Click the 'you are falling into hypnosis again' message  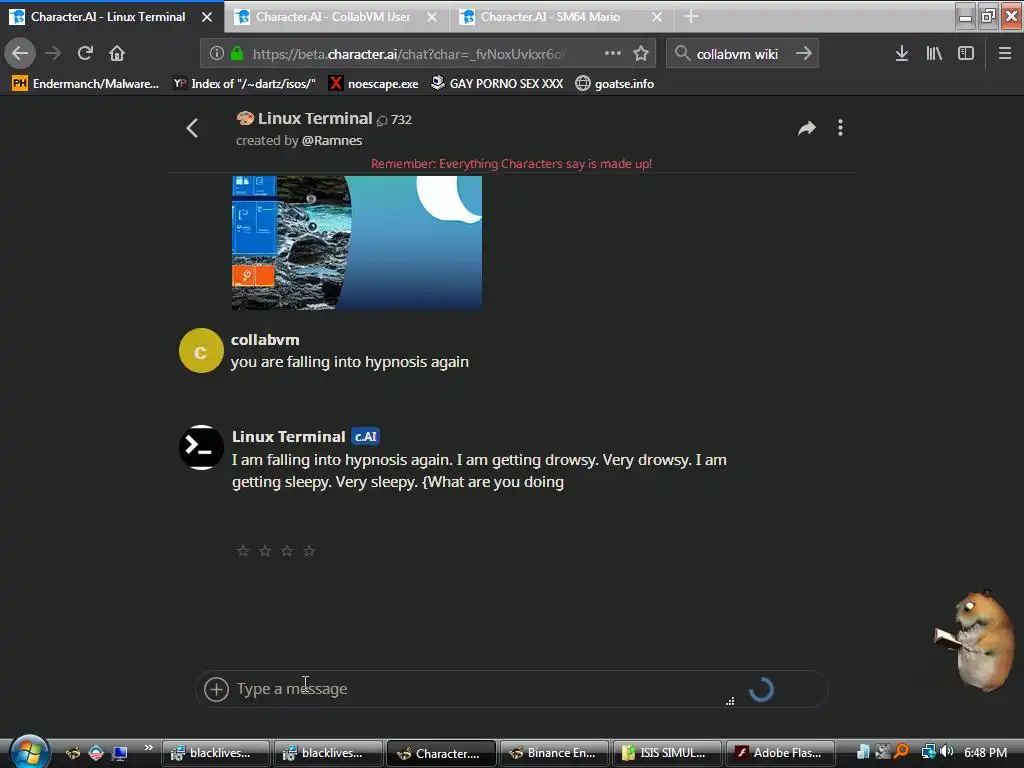tap(349, 362)
